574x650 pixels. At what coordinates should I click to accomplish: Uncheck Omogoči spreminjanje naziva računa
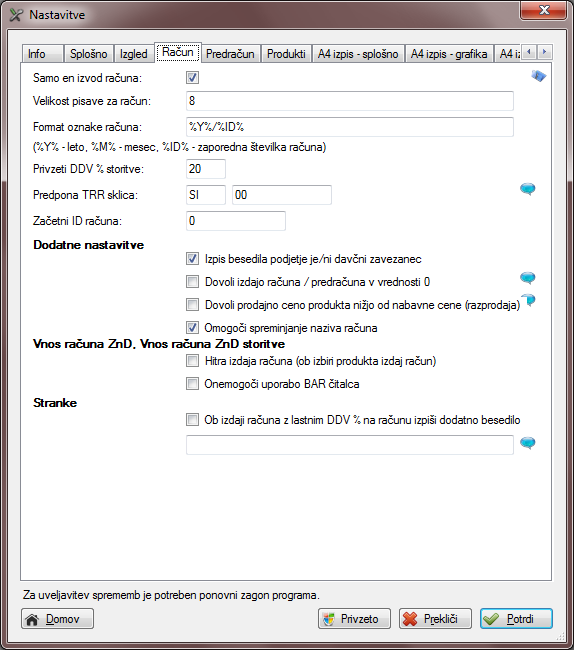(x=192, y=327)
